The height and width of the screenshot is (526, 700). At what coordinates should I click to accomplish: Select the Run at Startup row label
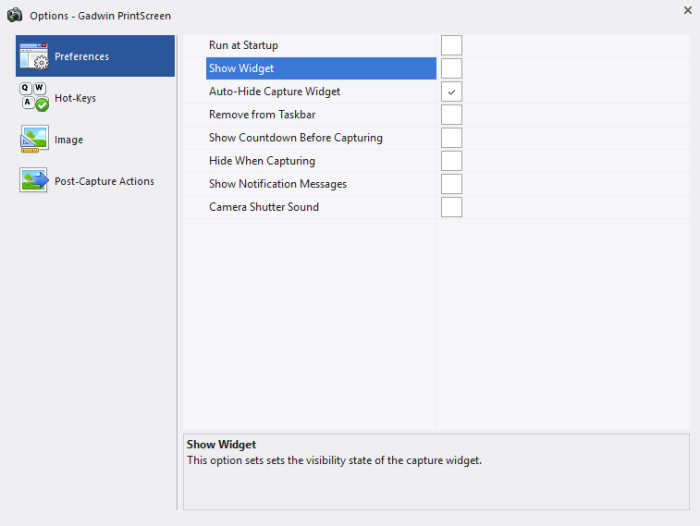click(x=244, y=45)
